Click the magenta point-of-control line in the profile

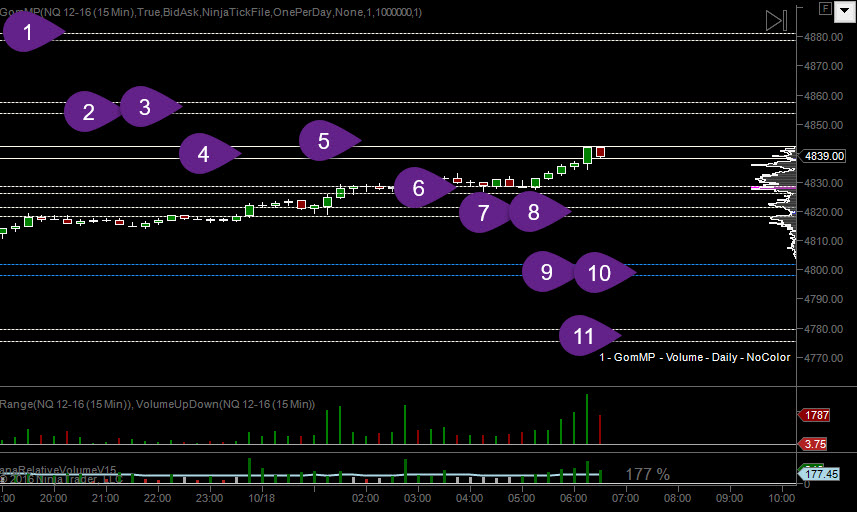[x=773, y=188]
